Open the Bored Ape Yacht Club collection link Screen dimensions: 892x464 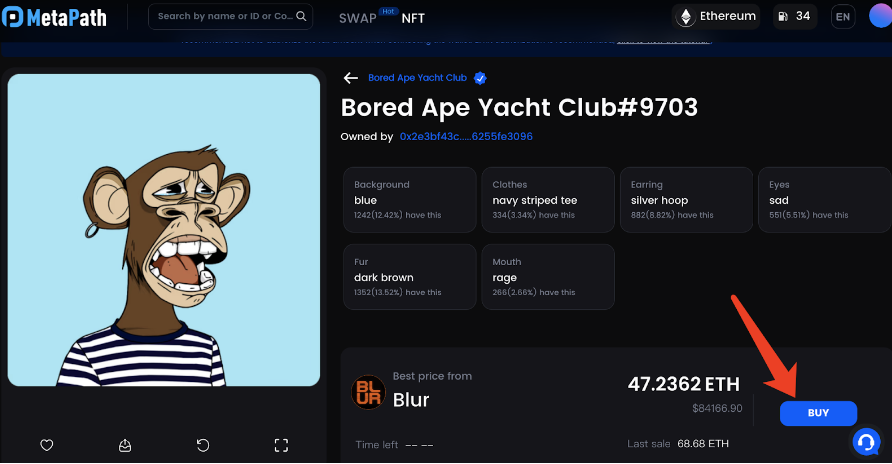click(x=419, y=78)
